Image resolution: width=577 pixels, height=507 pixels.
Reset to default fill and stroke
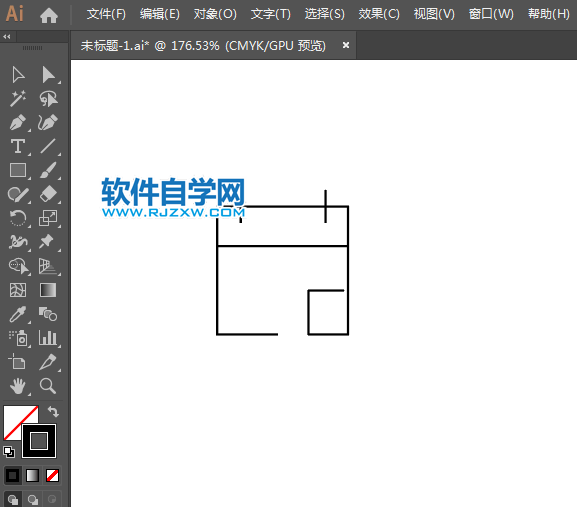coord(9,452)
